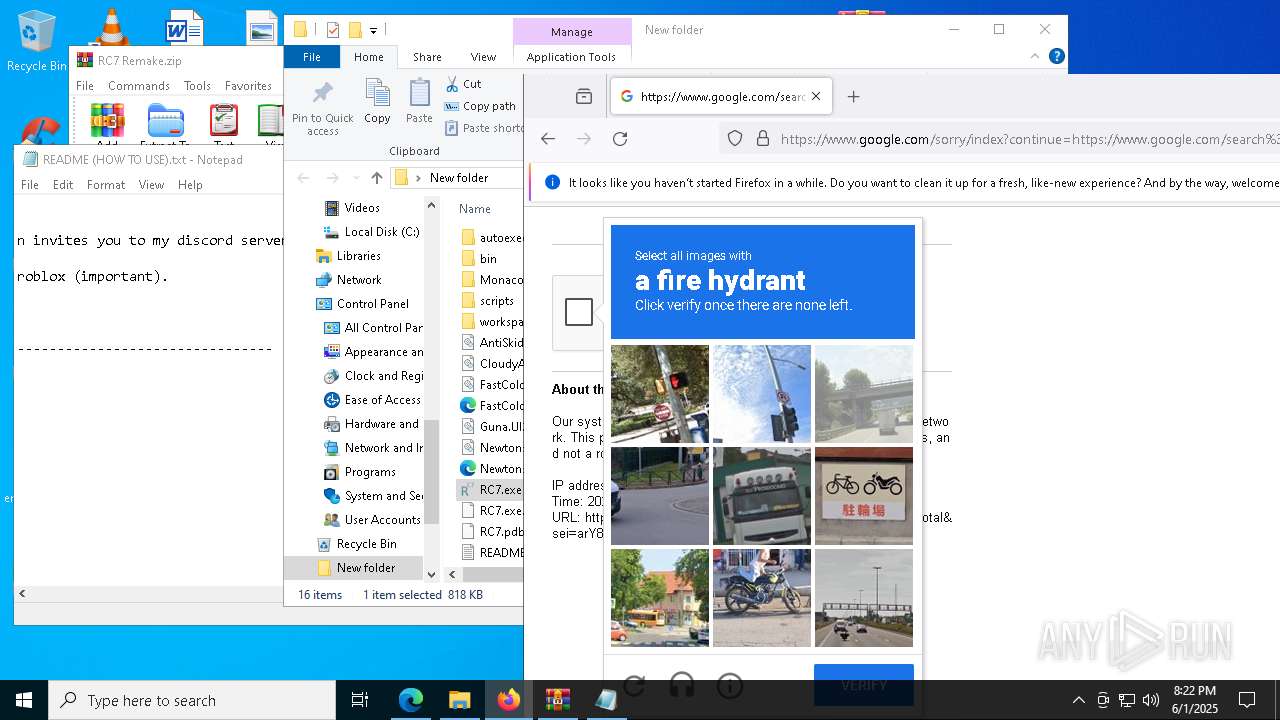The height and width of the screenshot is (720, 1280).
Task: Open File Explorer from taskbar
Action: point(459,700)
